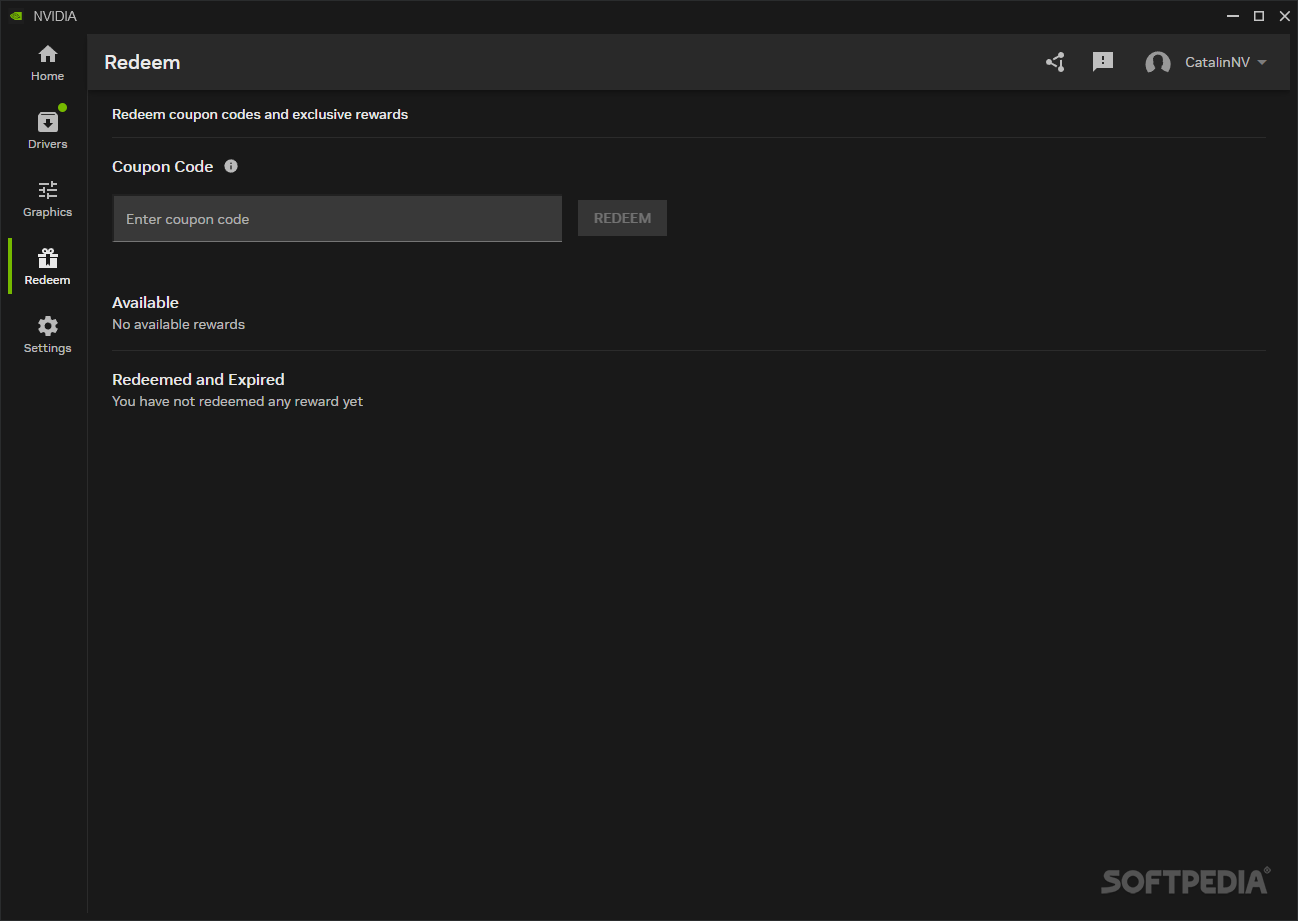Expand the CatalinNV account dropdown
1298x921 pixels.
(1261, 62)
